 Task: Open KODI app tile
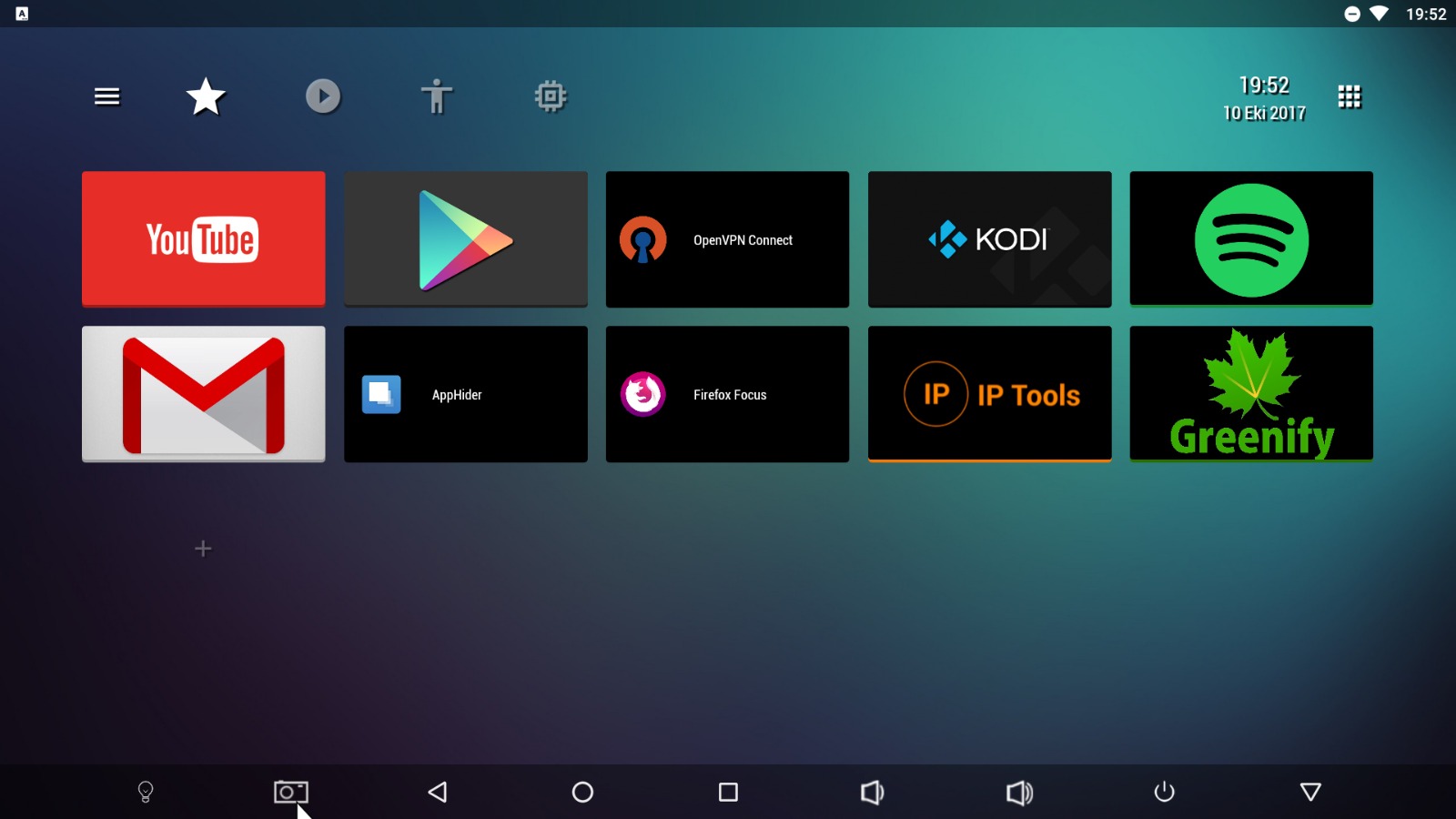[x=990, y=239]
